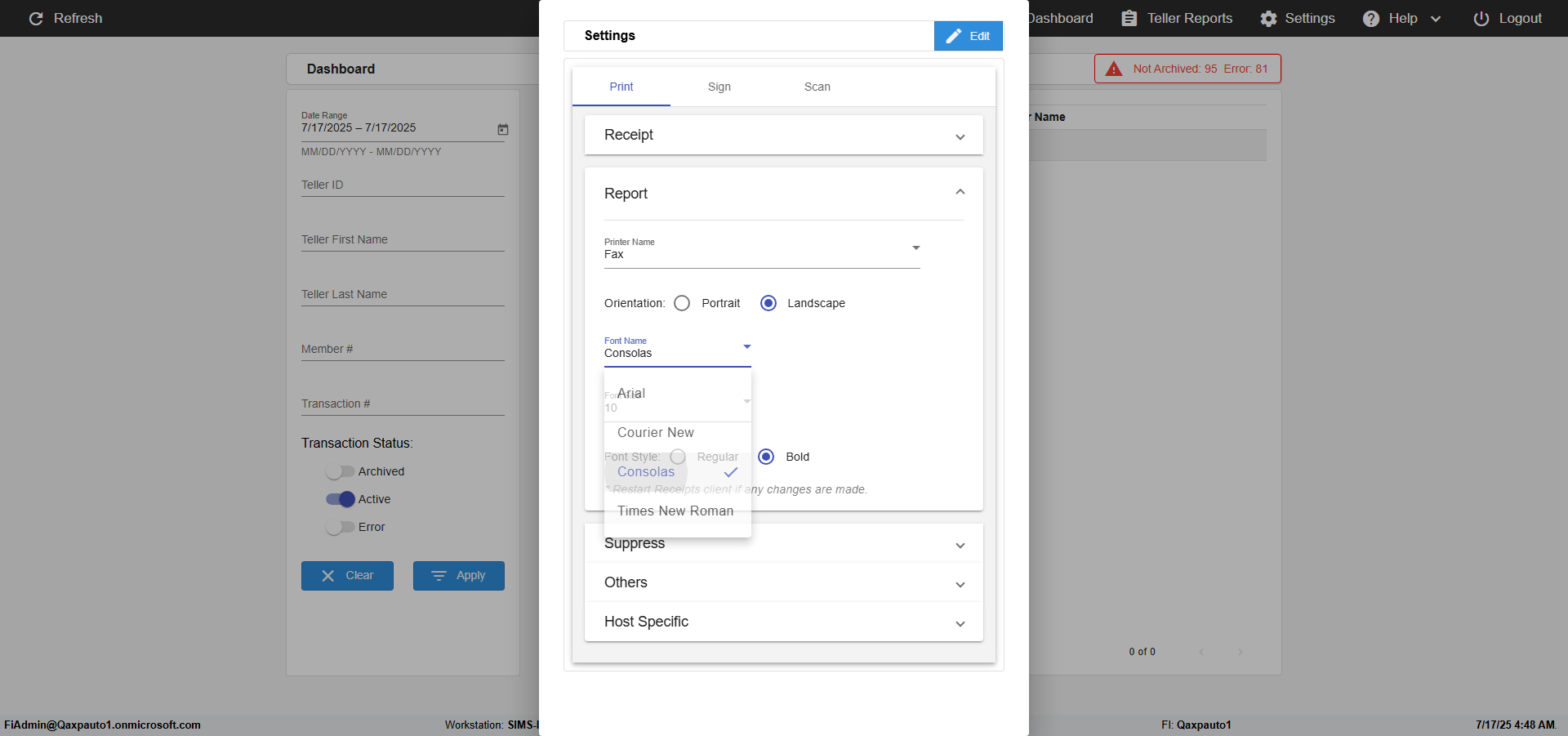1568x736 pixels.
Task: Click the Apply filters button text
Action: point(470,576)
